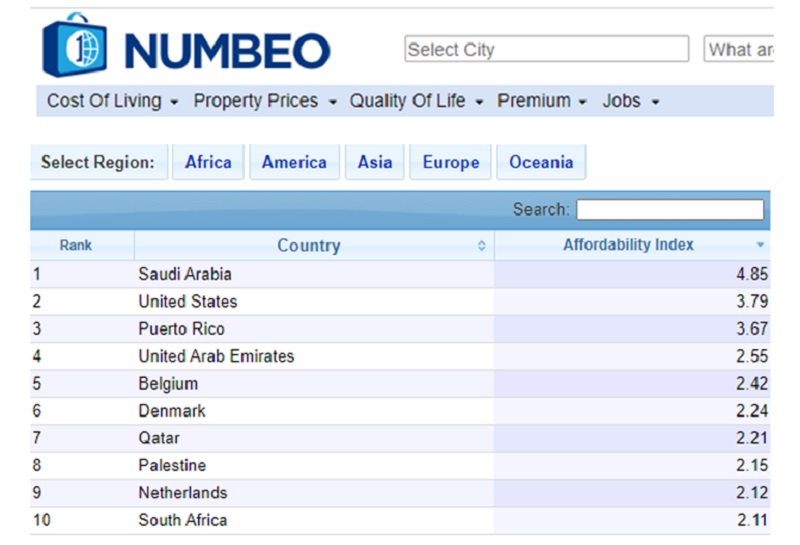Select the Africa region tab
800x545 pixels.
[x=208, y=162]
